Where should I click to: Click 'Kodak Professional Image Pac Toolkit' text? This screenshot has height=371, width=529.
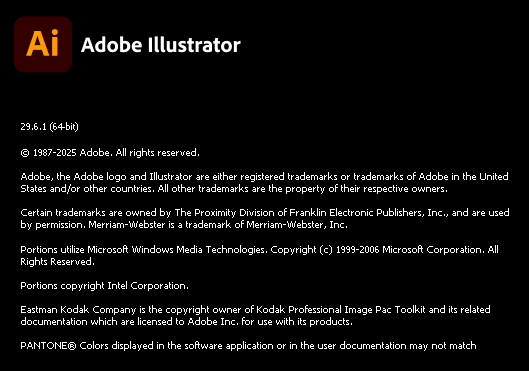point(341,310)
